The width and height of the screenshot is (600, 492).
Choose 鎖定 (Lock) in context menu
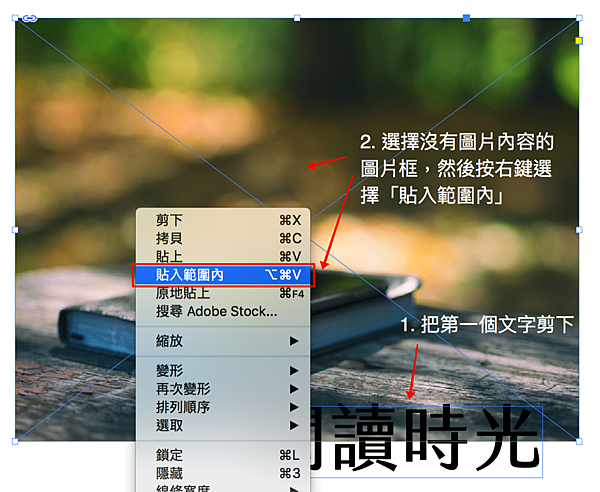tap(223, 455)
